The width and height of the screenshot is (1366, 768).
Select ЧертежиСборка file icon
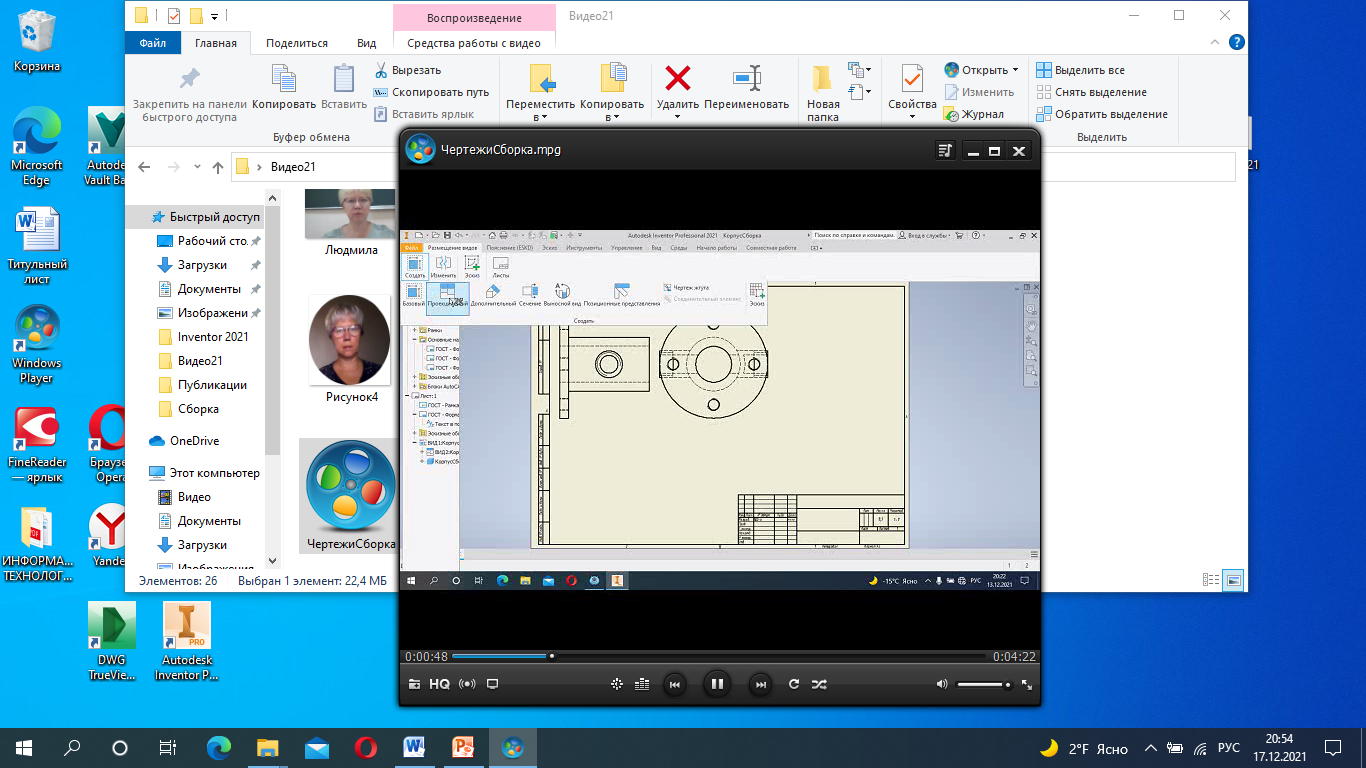point(350,485)
